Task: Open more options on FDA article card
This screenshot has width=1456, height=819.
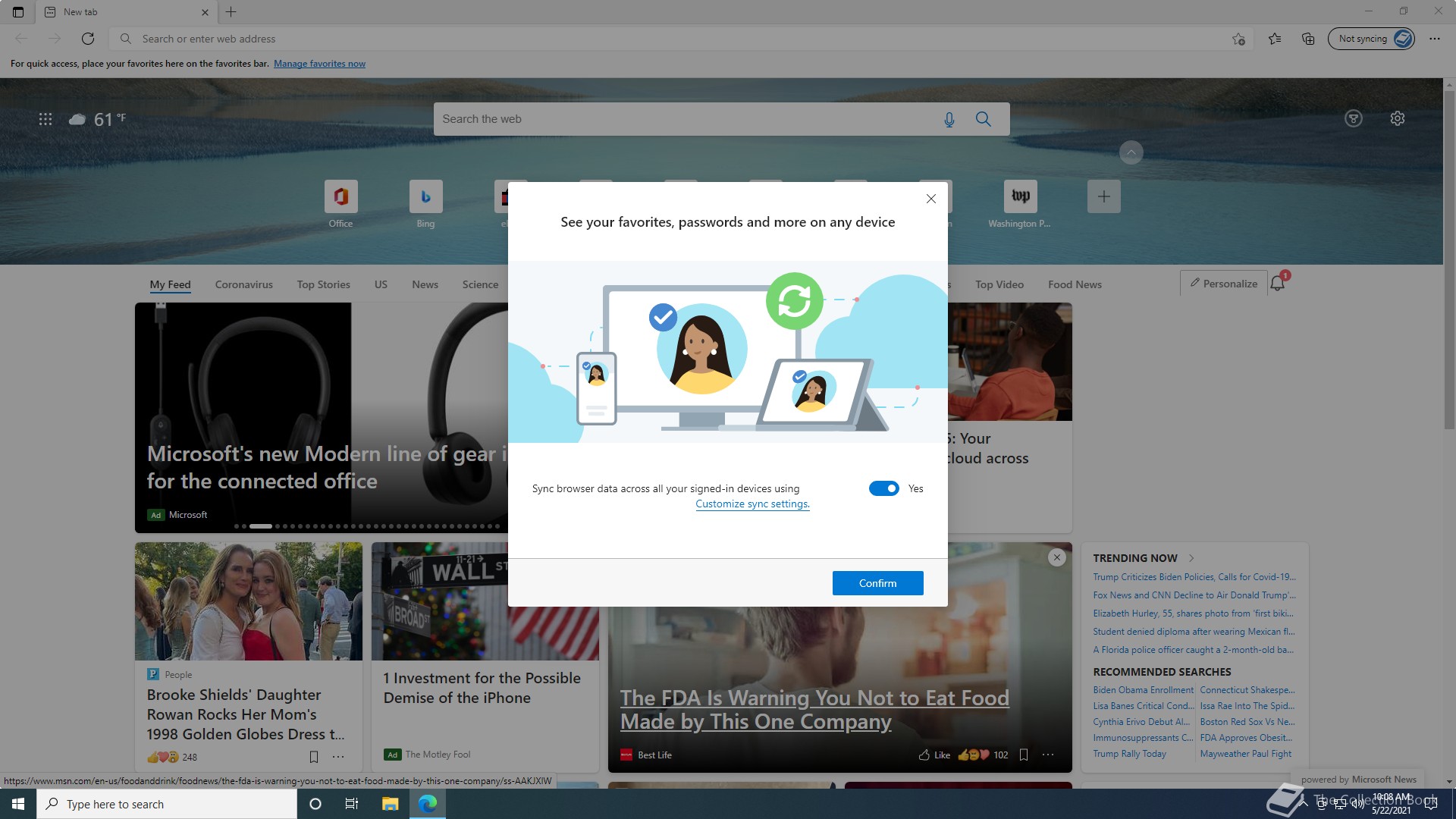Action: pos(1048,755)
